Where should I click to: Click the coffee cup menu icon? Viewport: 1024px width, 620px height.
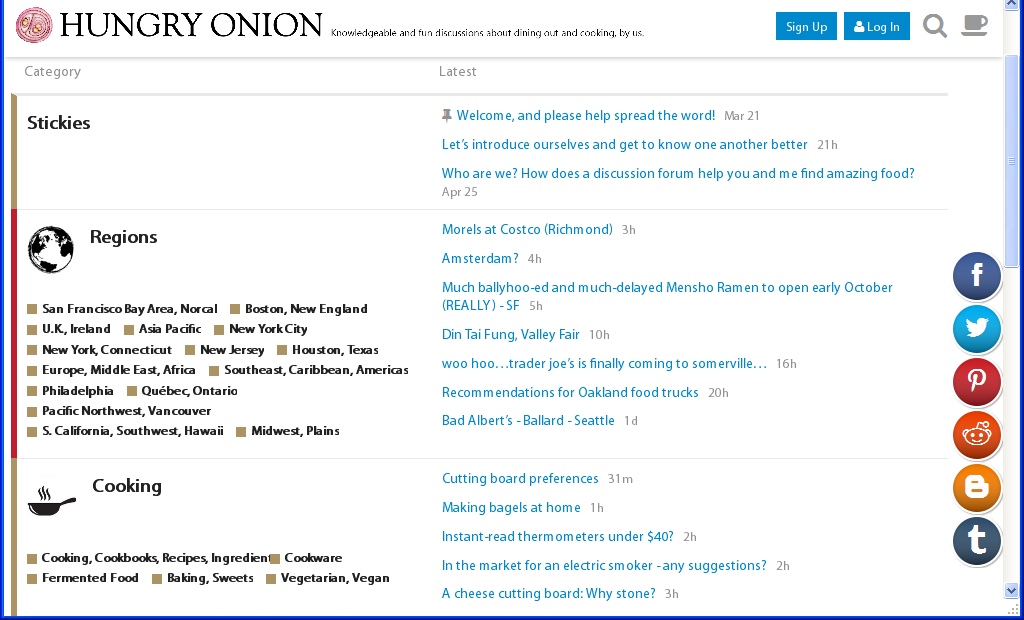coord(974,26)
